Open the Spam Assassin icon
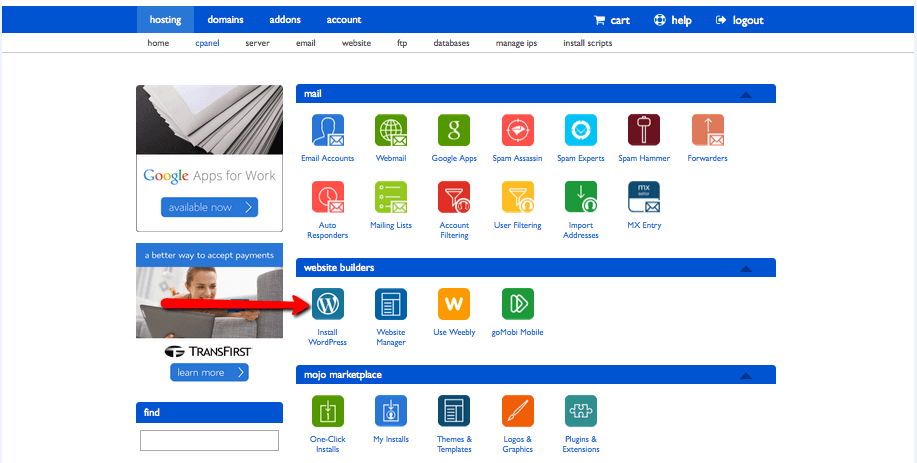The image size is (917, 463). (518, 130)
